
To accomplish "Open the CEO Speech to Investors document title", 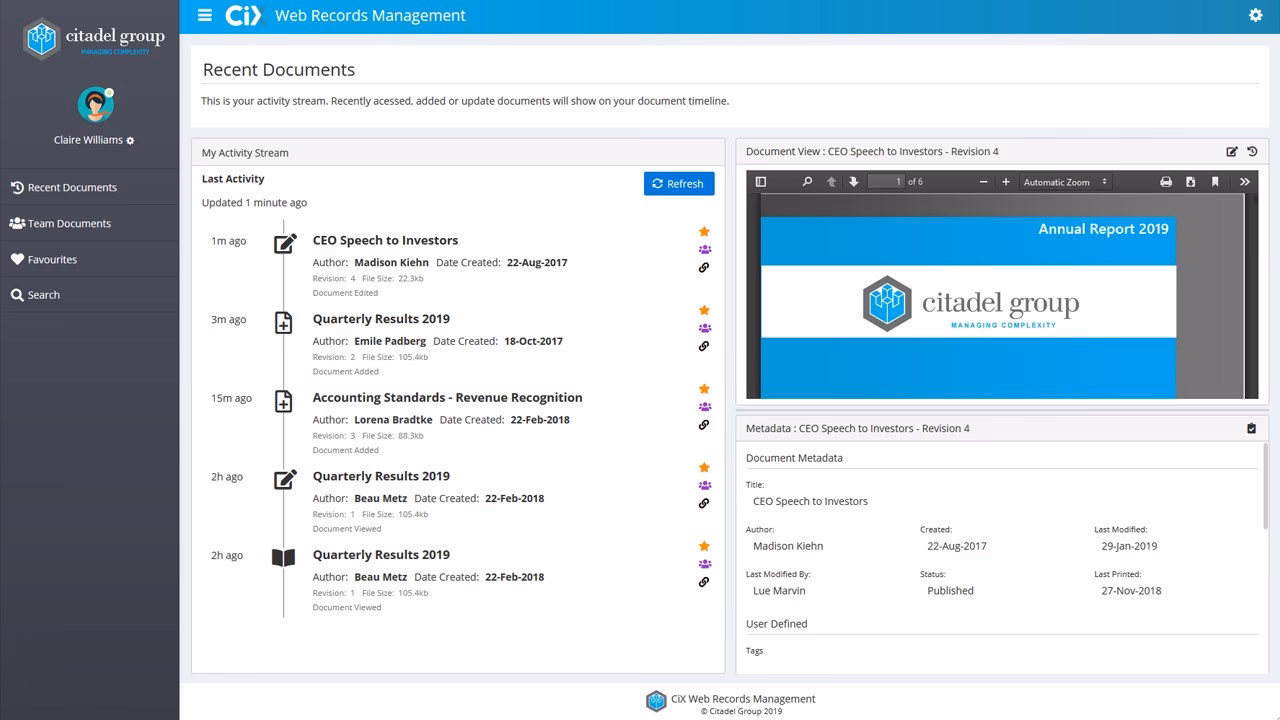I will coord(385,240).
